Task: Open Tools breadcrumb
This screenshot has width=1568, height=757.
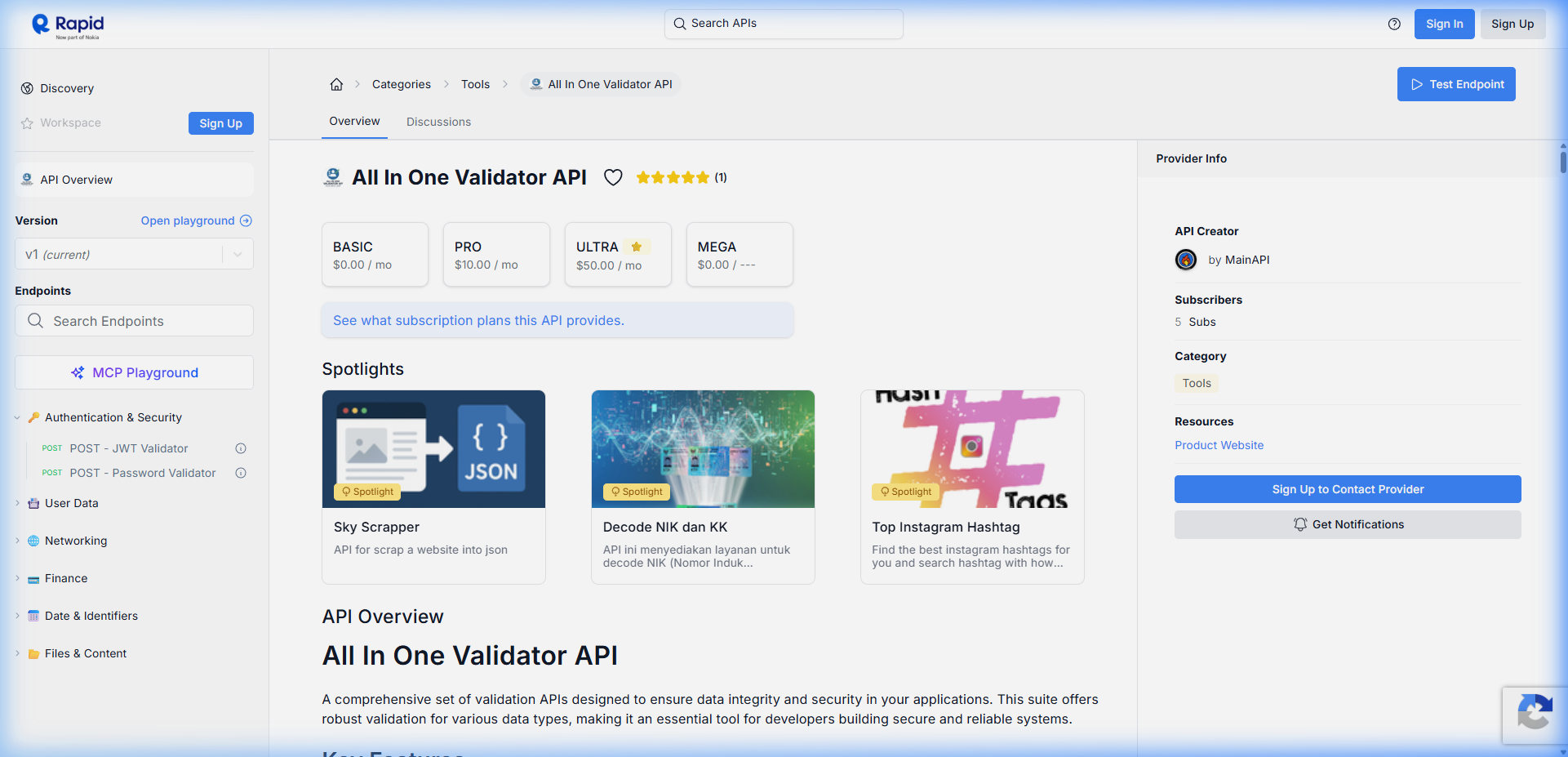Action: click(475, 84)
